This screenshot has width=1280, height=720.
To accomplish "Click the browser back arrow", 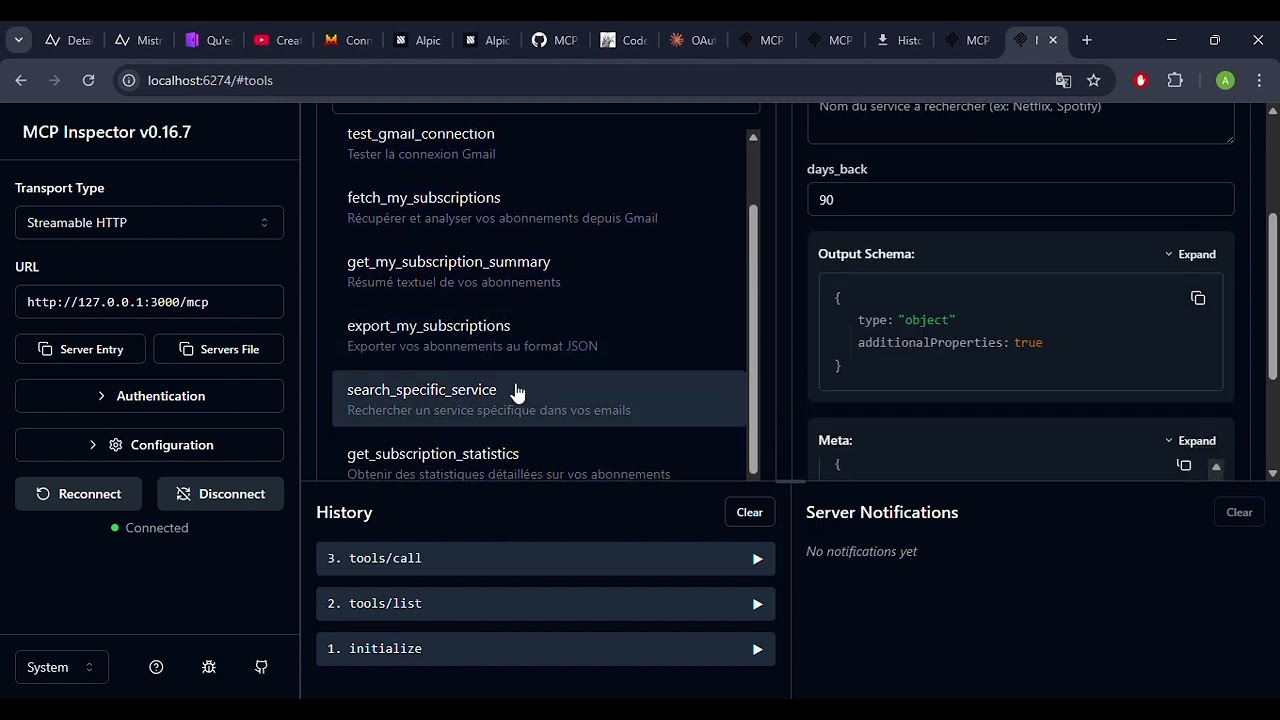I will coord(21,80).
